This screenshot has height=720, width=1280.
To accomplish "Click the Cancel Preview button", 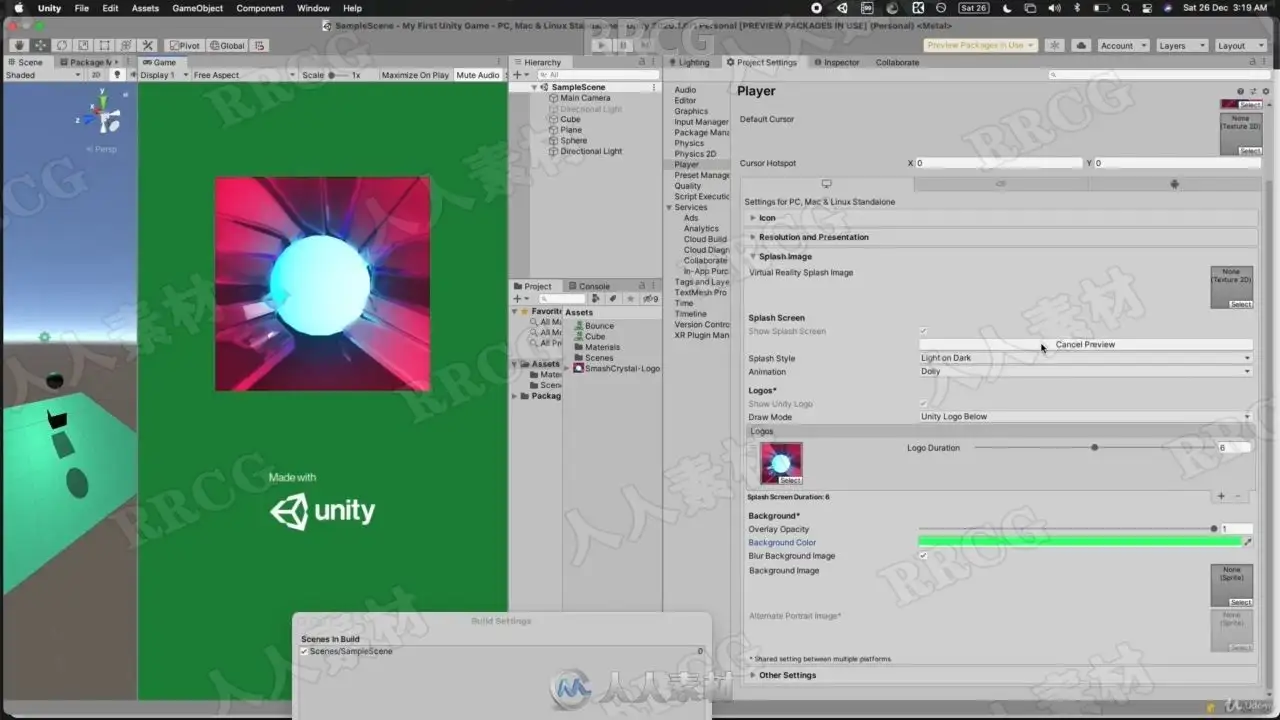I will (x=1085, y=344).
